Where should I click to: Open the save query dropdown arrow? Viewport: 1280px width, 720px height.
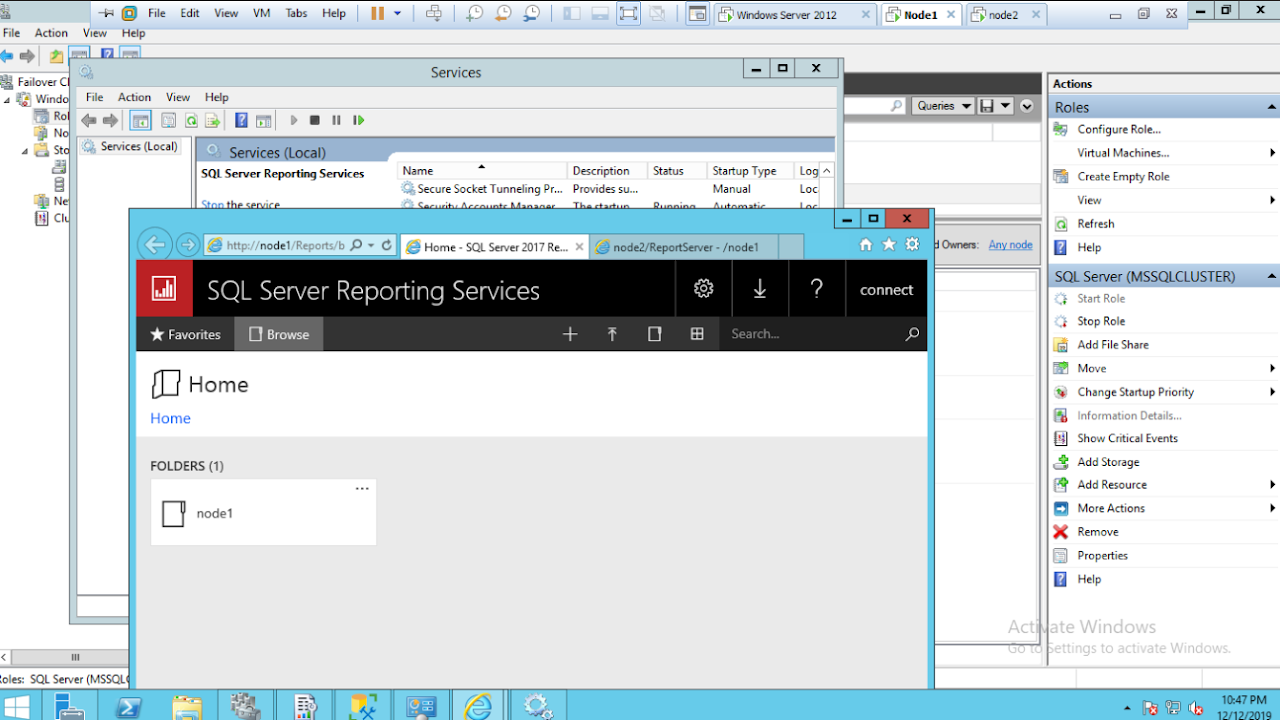pos(1005,106)
